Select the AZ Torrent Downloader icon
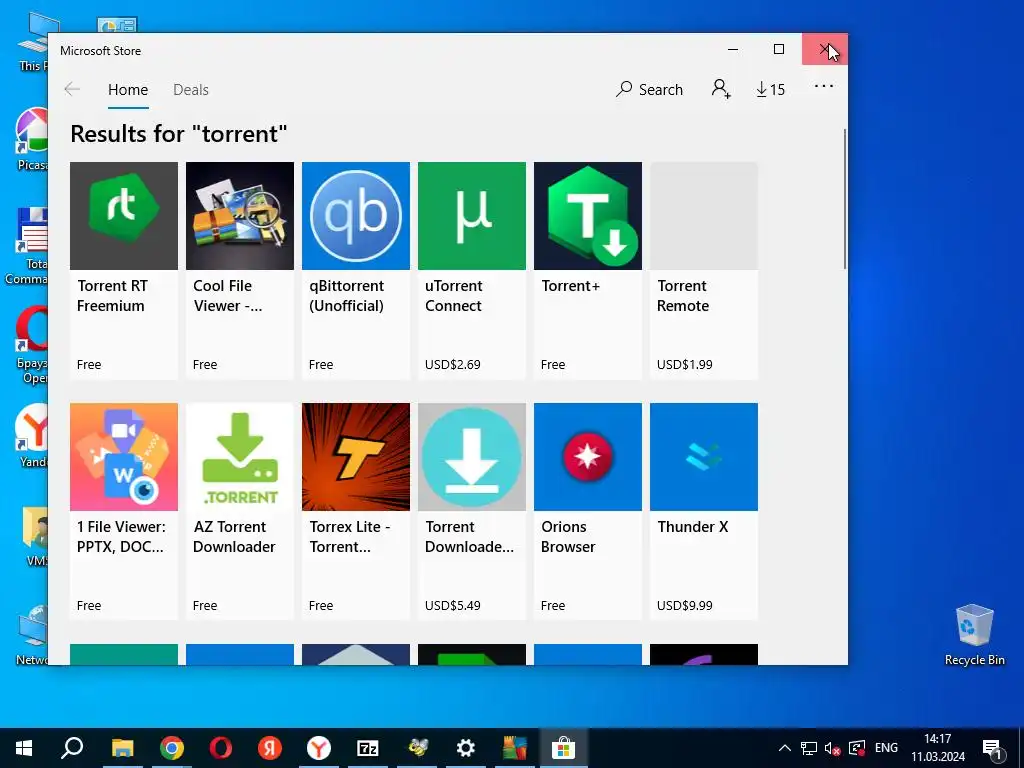 [x=240, y=456]
